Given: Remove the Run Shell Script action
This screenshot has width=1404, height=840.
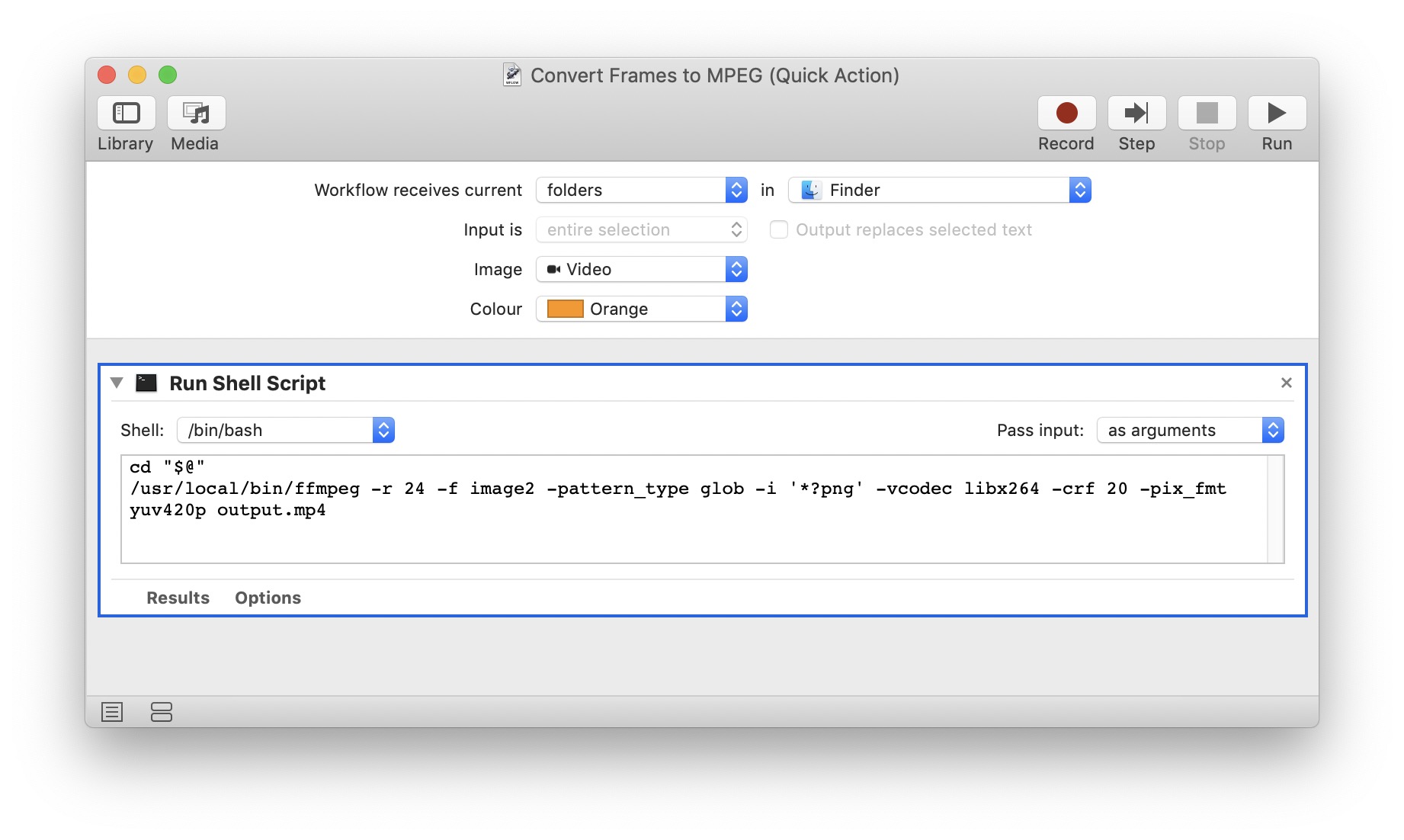Looking at the screenshot, I should pyautogui.click(x=1287, y=383).
